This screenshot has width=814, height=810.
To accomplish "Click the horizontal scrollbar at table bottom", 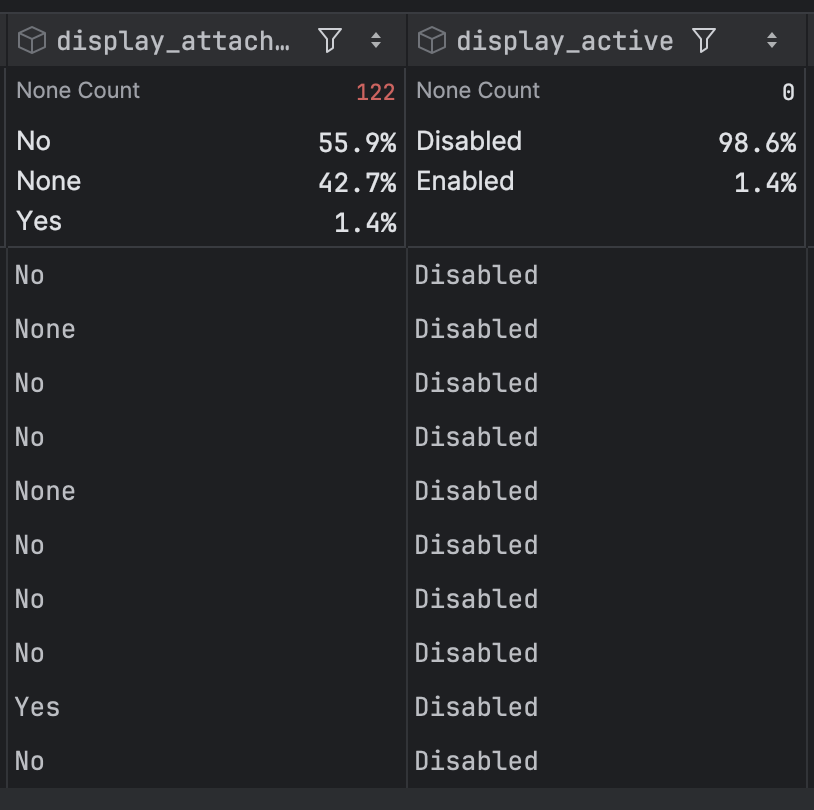I will (407, 799).
